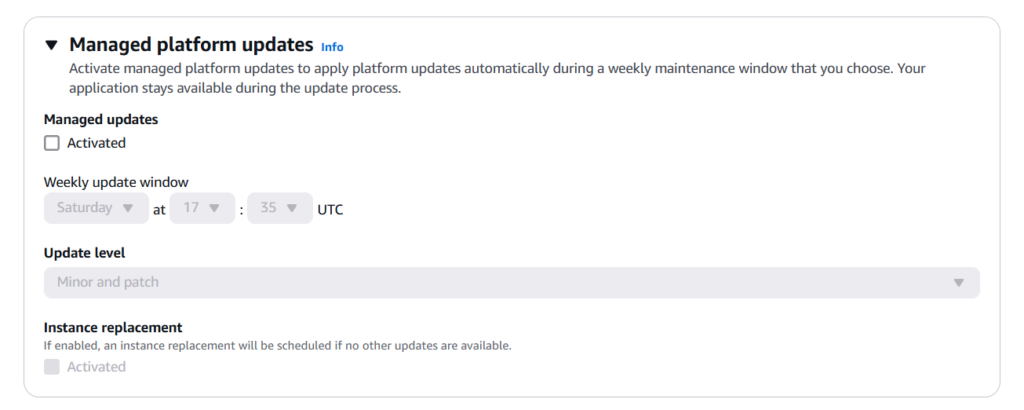
Task: Click the arrow icon in minute 35 dropdown
Action: (292, 208)
